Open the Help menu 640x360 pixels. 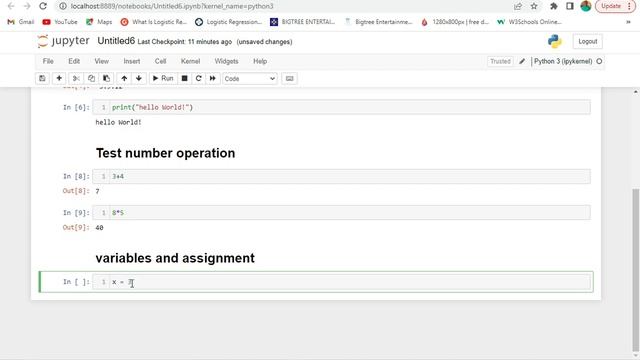[260, 61]
